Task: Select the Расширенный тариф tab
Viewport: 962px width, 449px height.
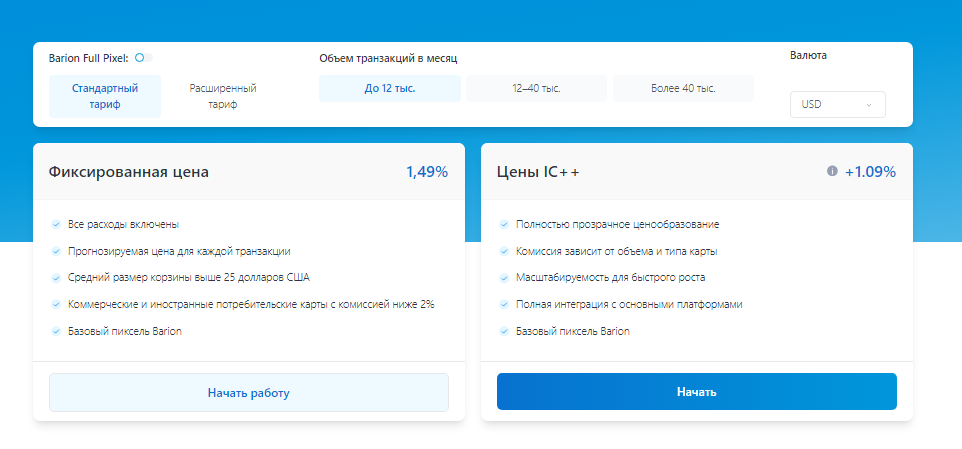Action: pyautogui.click(x=223, y=96)
